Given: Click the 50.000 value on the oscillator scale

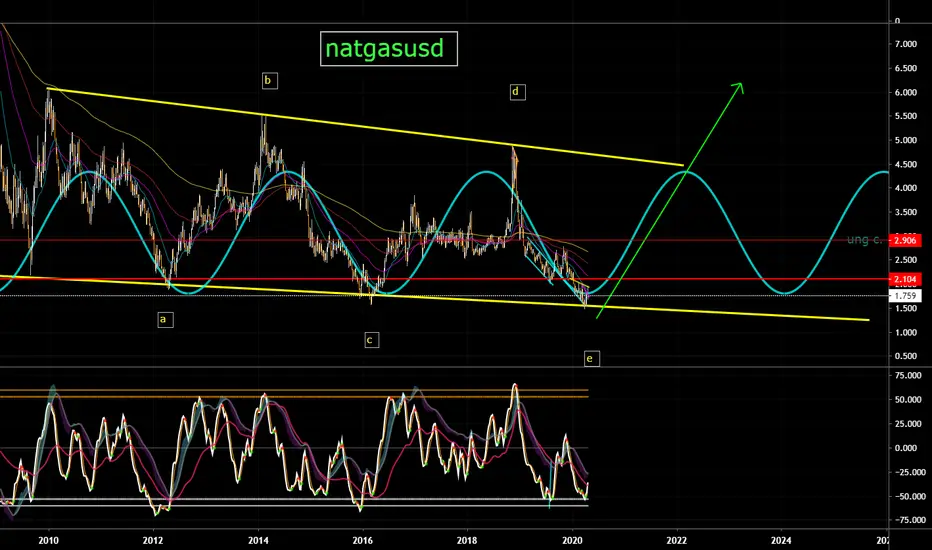Looking at the screenshot, I should (908, 400).
